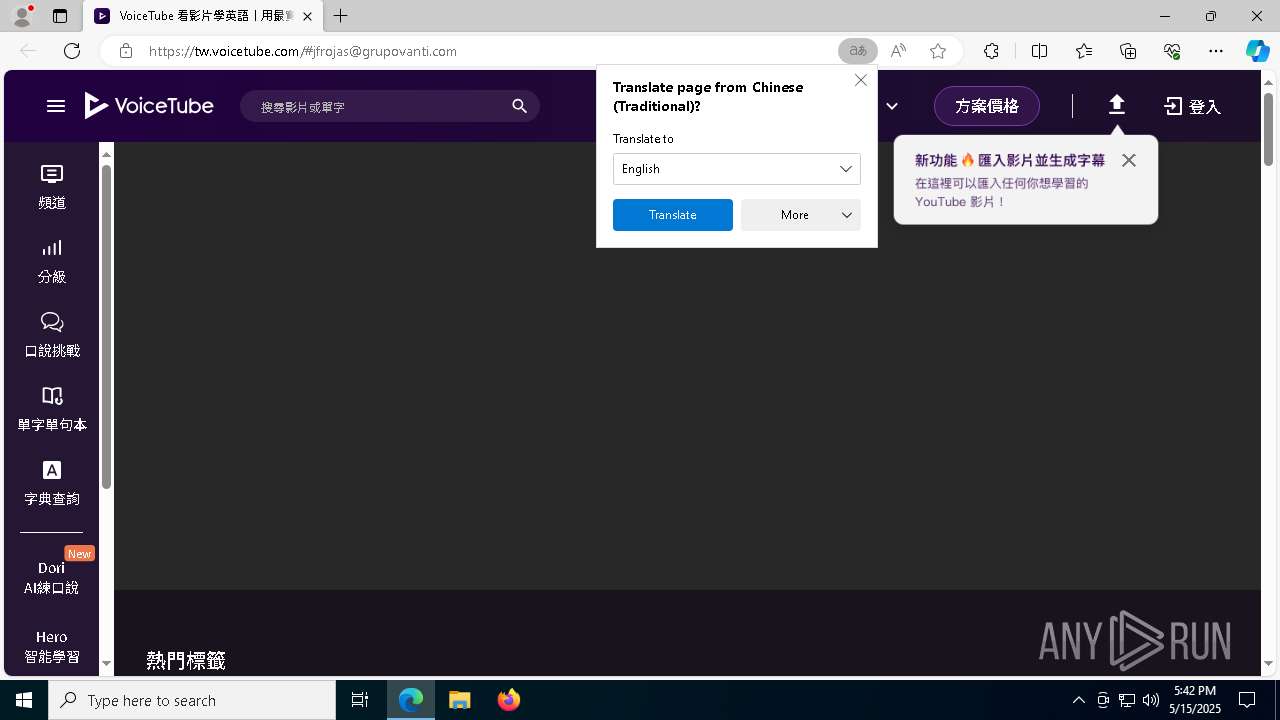Image resolution: width=1280 pixels, height=720 pixels.
Task: Open the 頻道 channels sidebar item
Action: coord(52,188)
